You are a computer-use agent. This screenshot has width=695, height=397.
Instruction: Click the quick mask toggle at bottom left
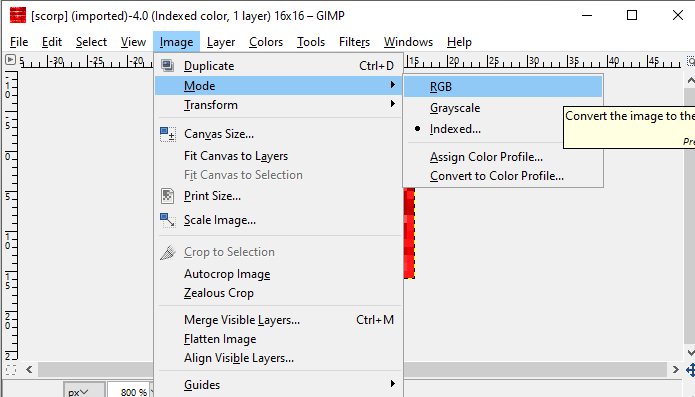11,370
